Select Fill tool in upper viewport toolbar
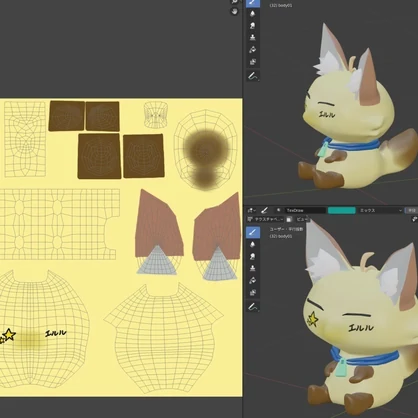Image resolution: width=418 pixels, height=418 pixels. (253, 50)
